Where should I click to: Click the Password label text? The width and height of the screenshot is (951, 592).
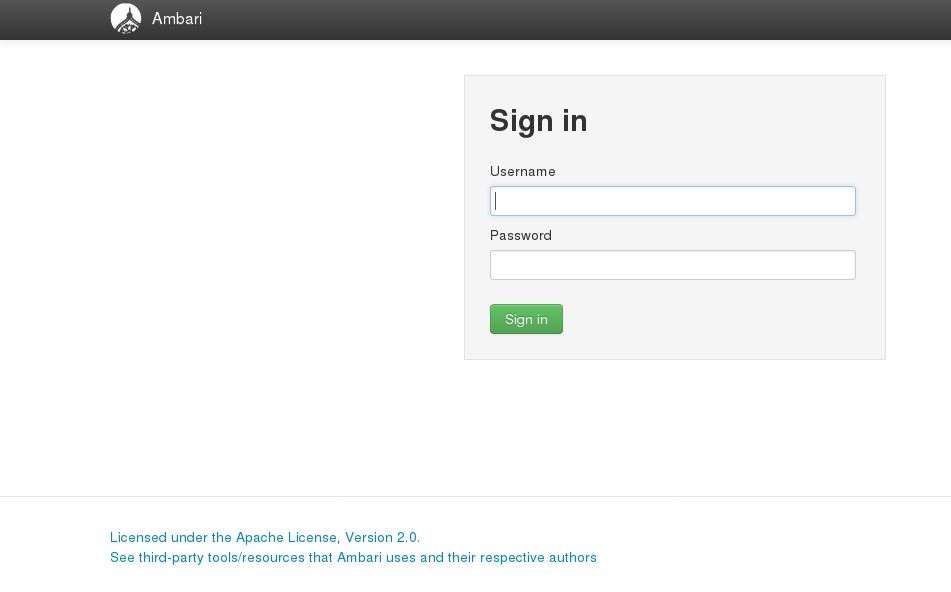(520, 235)
